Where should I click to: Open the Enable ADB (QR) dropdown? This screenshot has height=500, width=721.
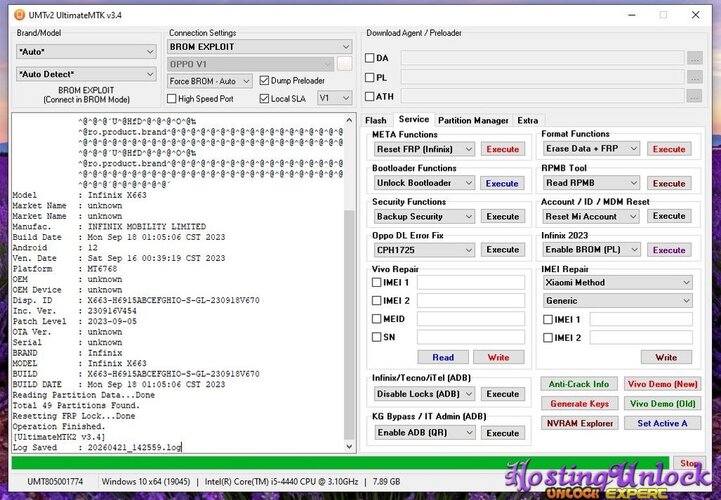coord(424,432)
